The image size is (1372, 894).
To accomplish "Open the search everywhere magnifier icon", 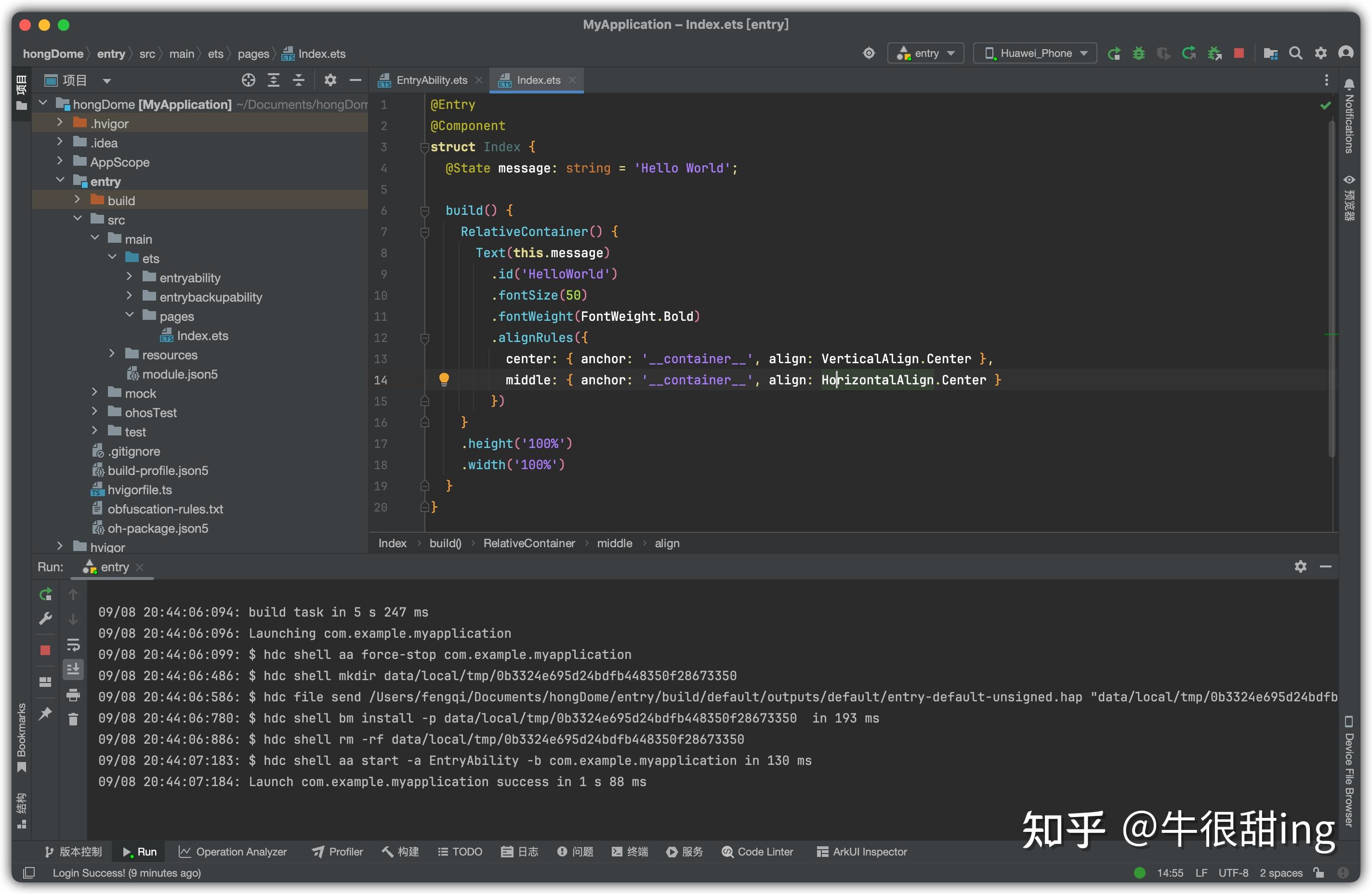I will pos(1295,53).
